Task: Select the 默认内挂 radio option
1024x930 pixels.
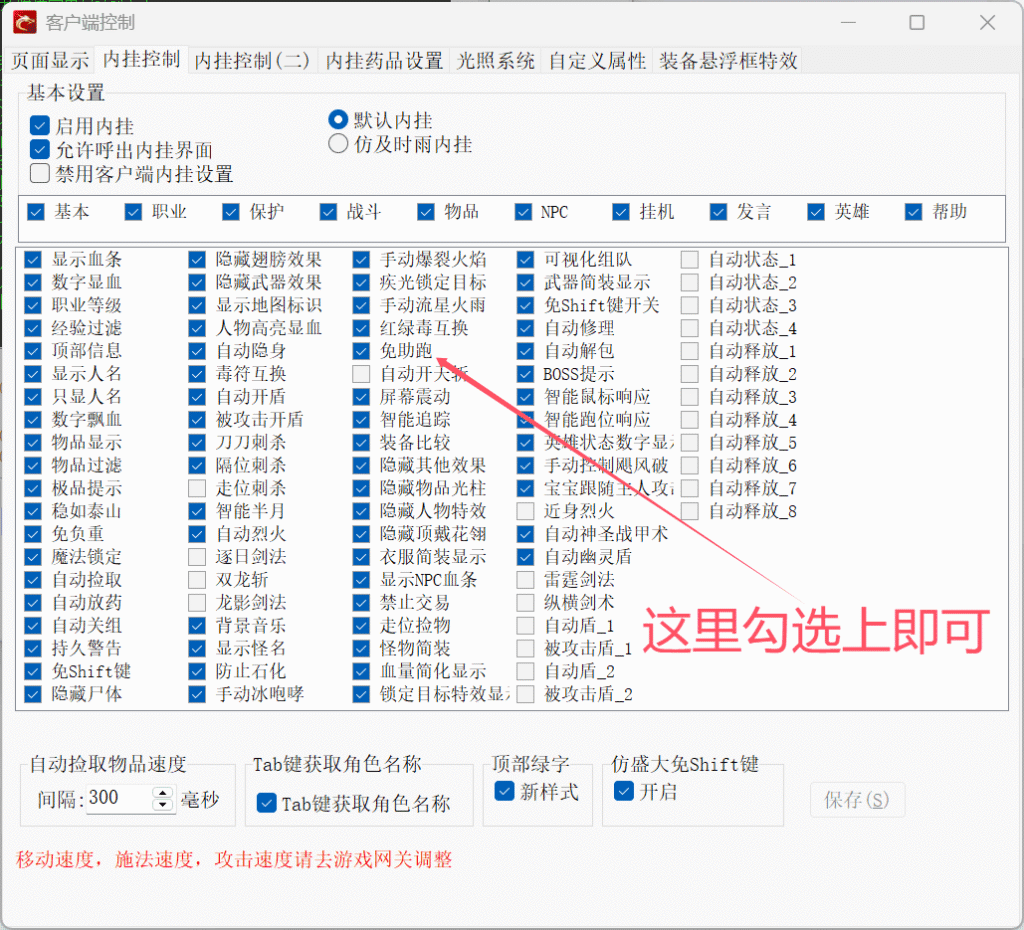Action: [338, 120]
